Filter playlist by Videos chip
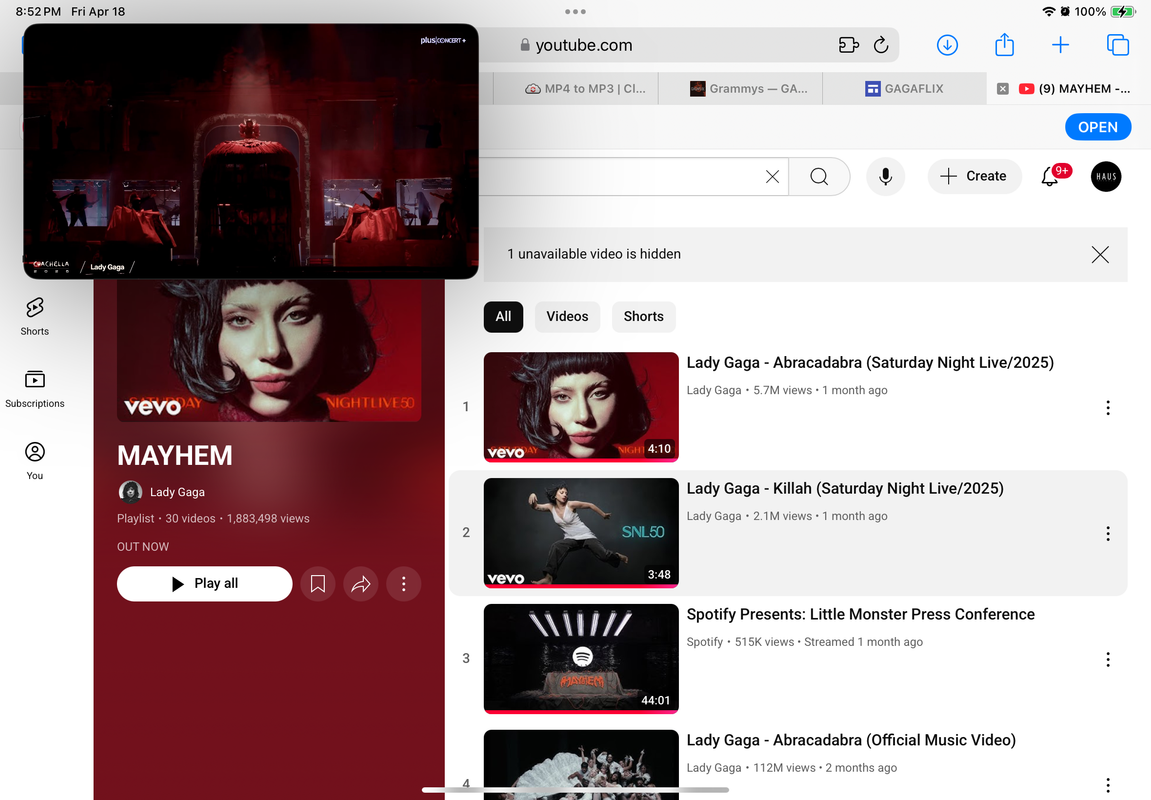Screen dimensions: 1151x800 coord(567,317)
